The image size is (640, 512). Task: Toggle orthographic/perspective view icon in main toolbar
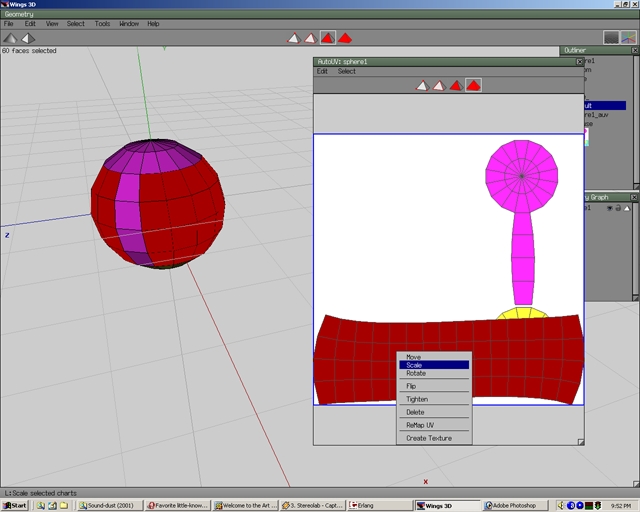pos(28,38)
